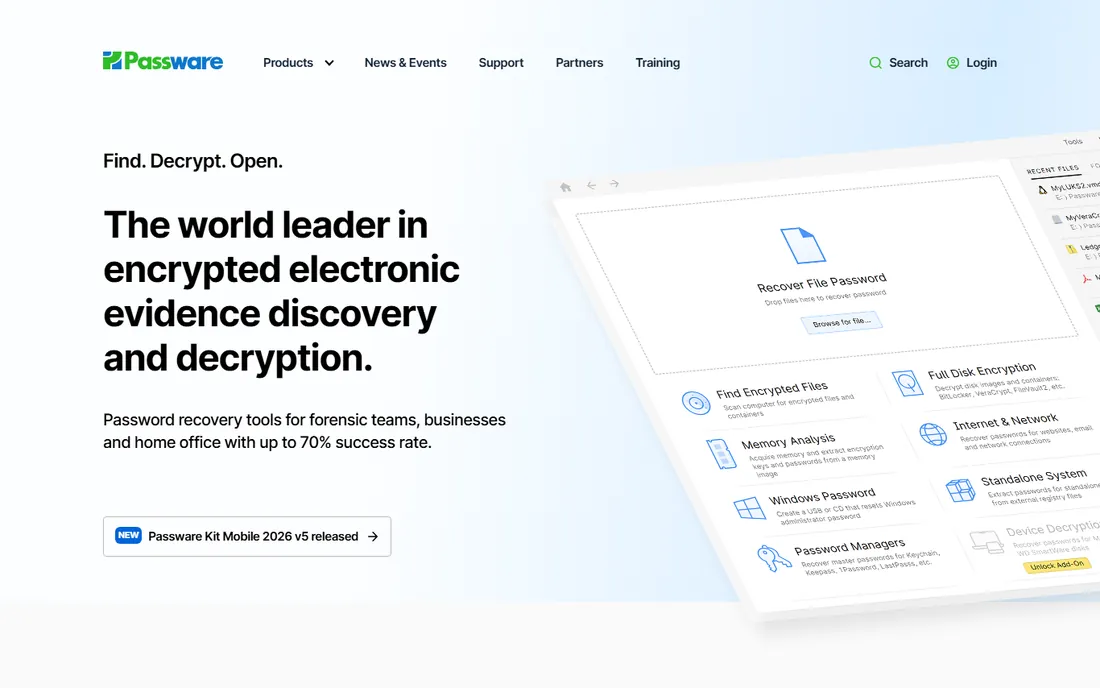Click the Recover File Password heading
Image resolution: width=1100 pixels, height=688 pixels.
click(821, 282)
